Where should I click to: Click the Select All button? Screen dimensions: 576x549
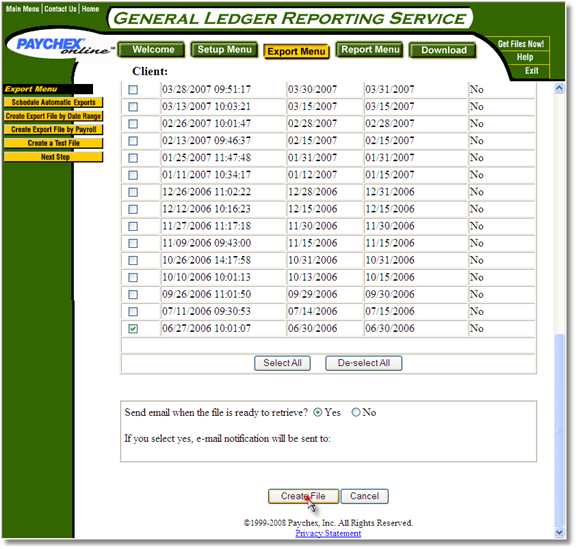pyautogui.click(x=282, y=363)
